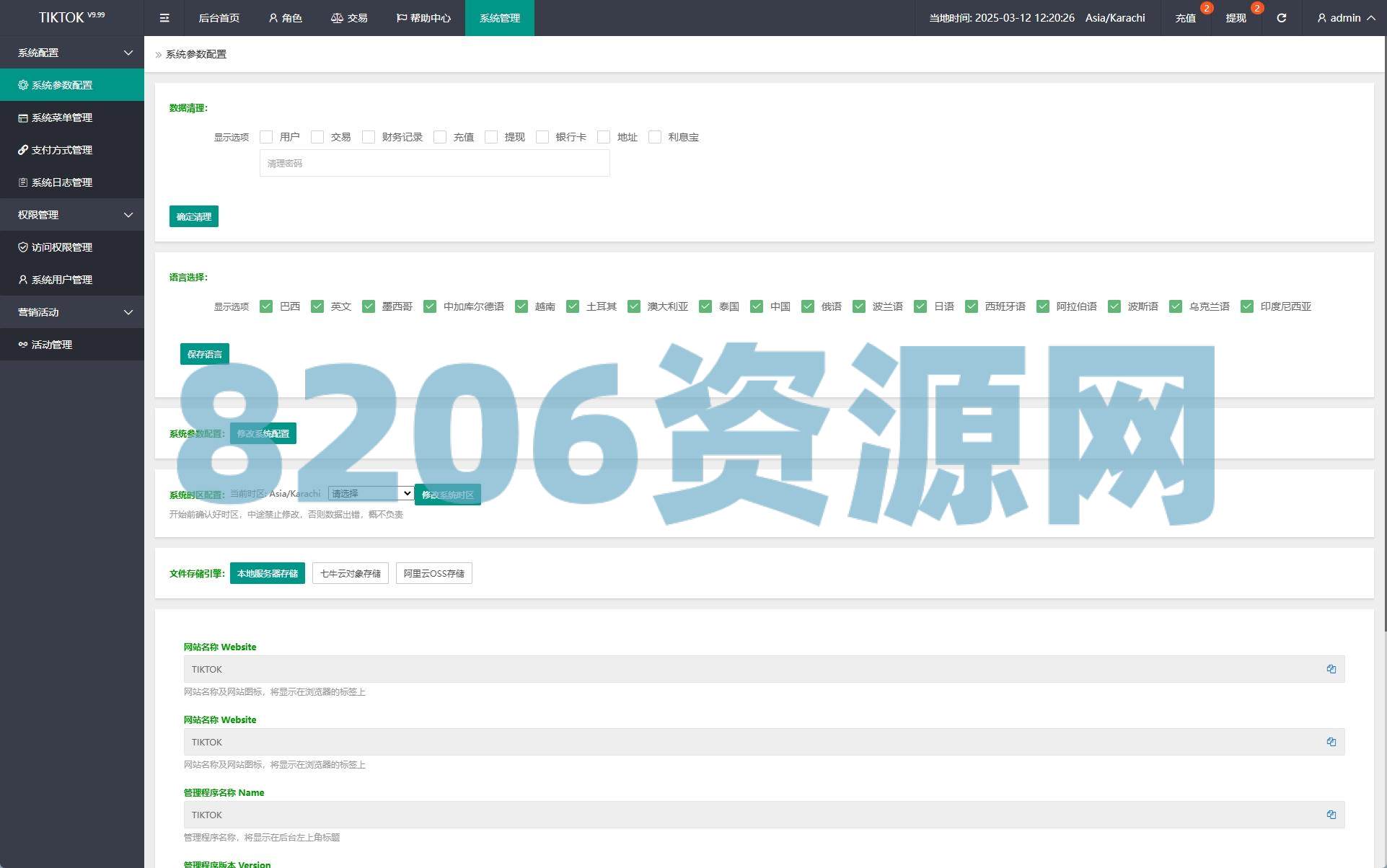Click the breadcrumb arrow icon before 系统参数配置
Screen dimensions: 1387x868
coord(159,54)
